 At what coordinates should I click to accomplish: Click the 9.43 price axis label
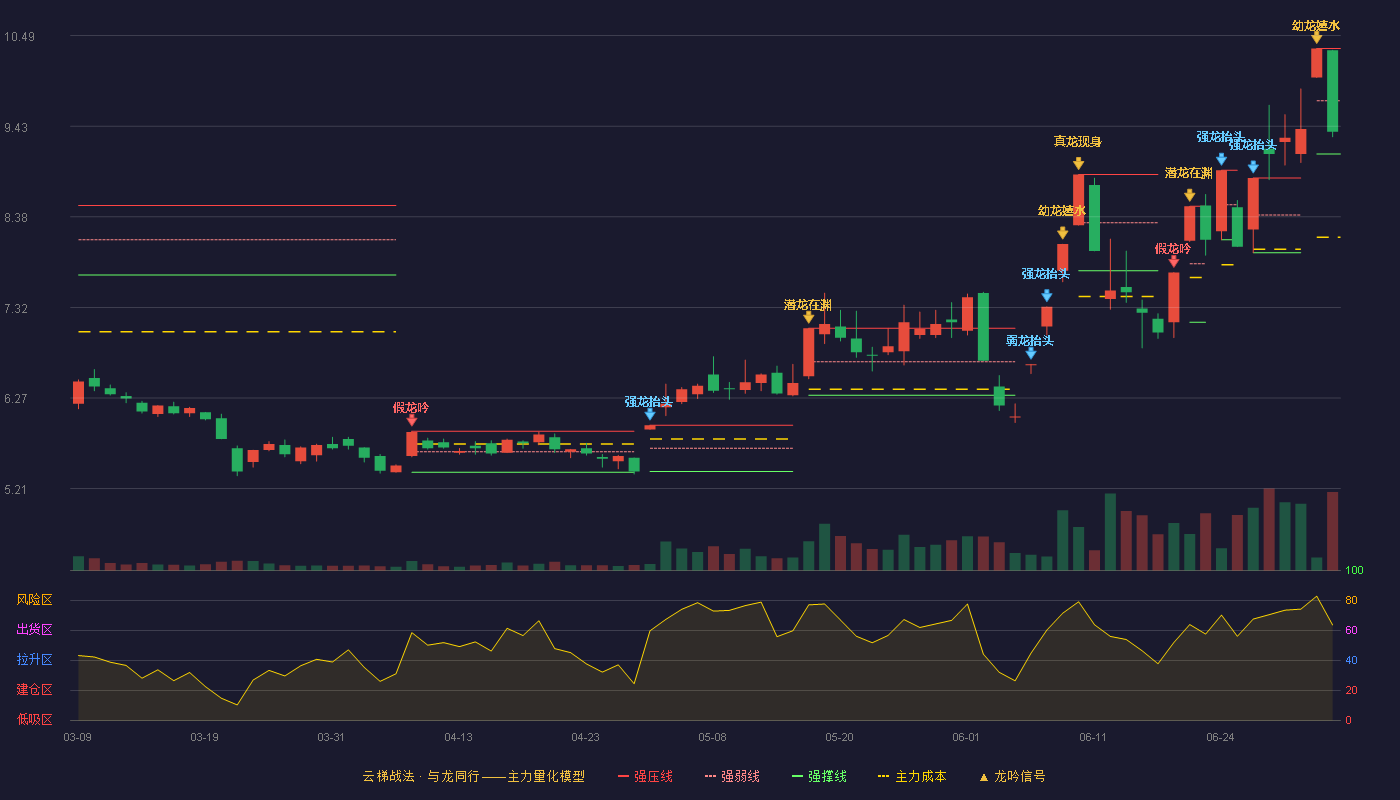coord(16,128)
